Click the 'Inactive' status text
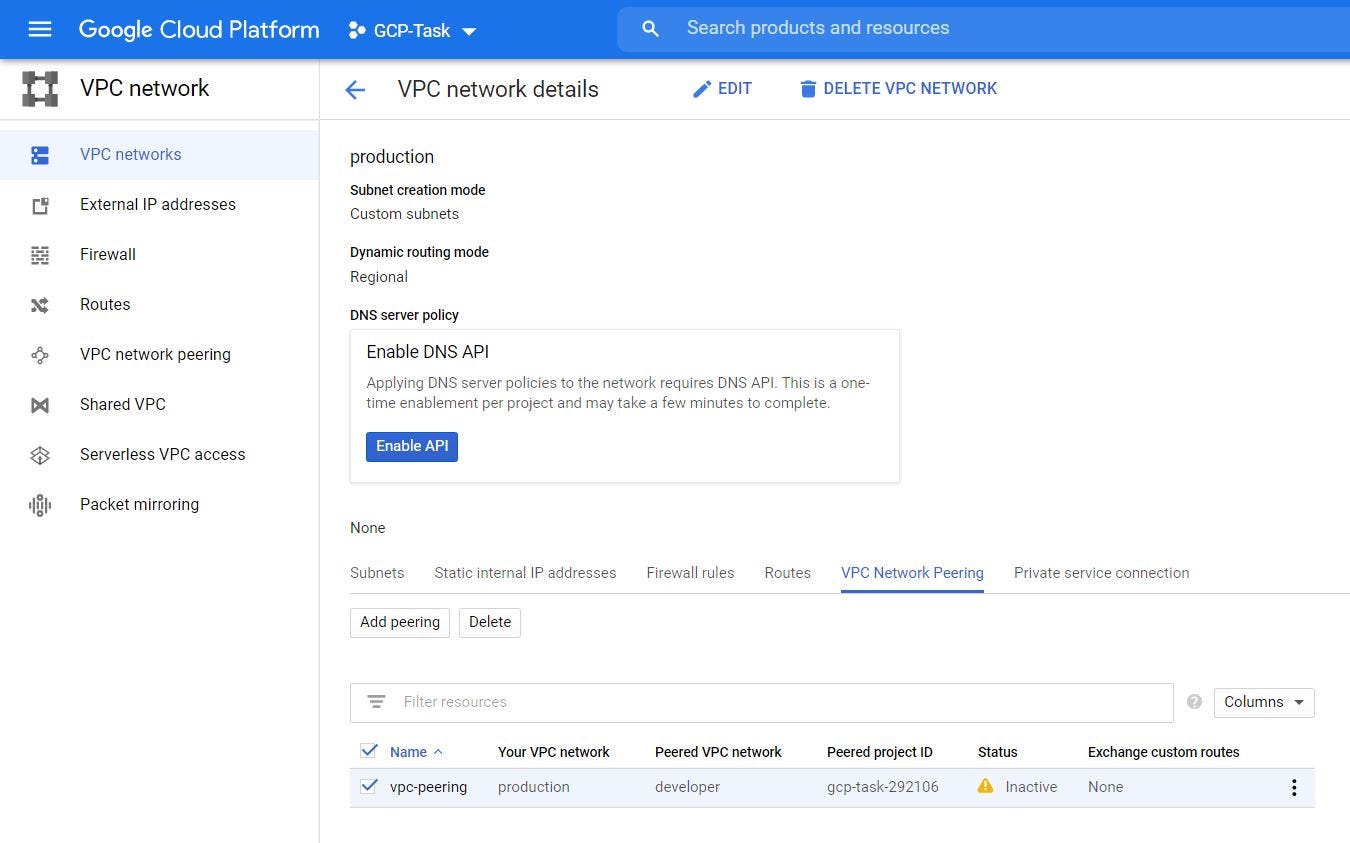This screenshot has width=1350, height=843. 1031,787
